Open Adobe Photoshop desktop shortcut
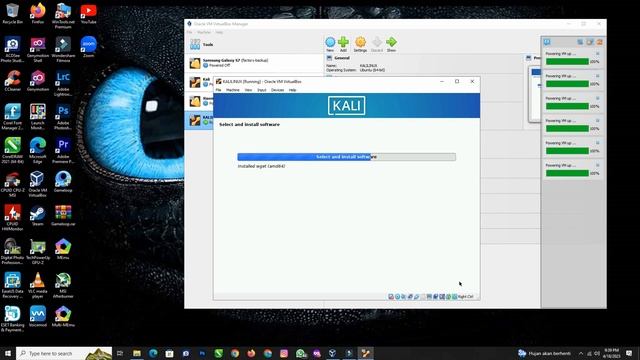640x360 pixels. (63, 117)
